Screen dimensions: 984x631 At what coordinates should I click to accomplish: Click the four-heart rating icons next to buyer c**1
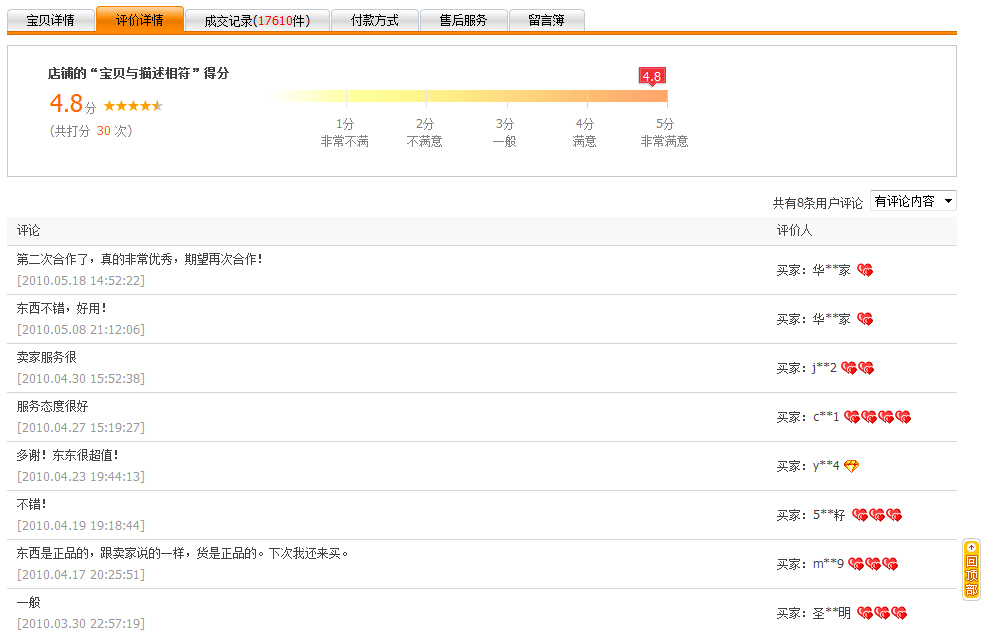(x=877, y=417)
